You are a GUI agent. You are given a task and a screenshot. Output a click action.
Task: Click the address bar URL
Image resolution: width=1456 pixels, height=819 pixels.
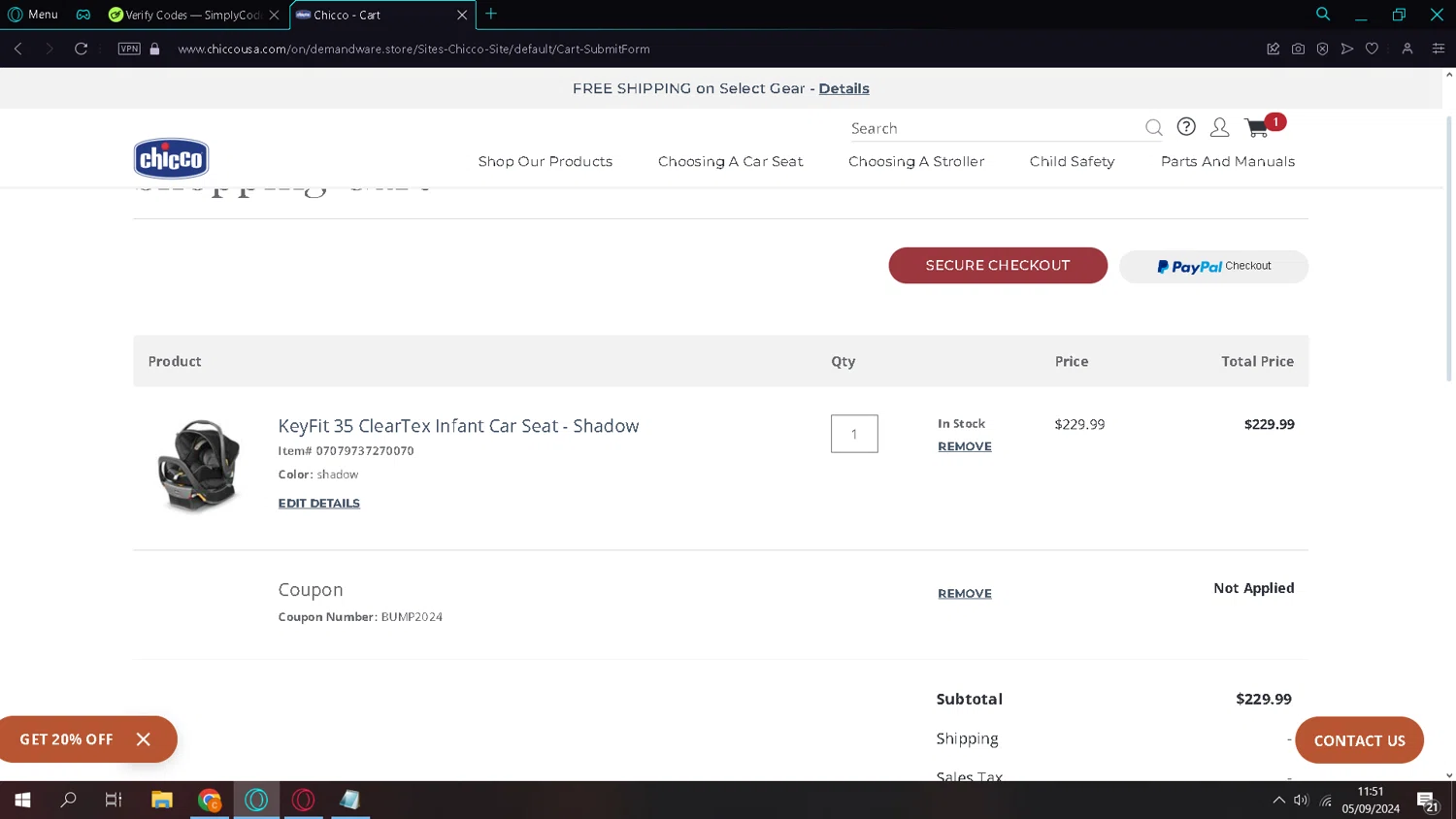pos(414,49)
